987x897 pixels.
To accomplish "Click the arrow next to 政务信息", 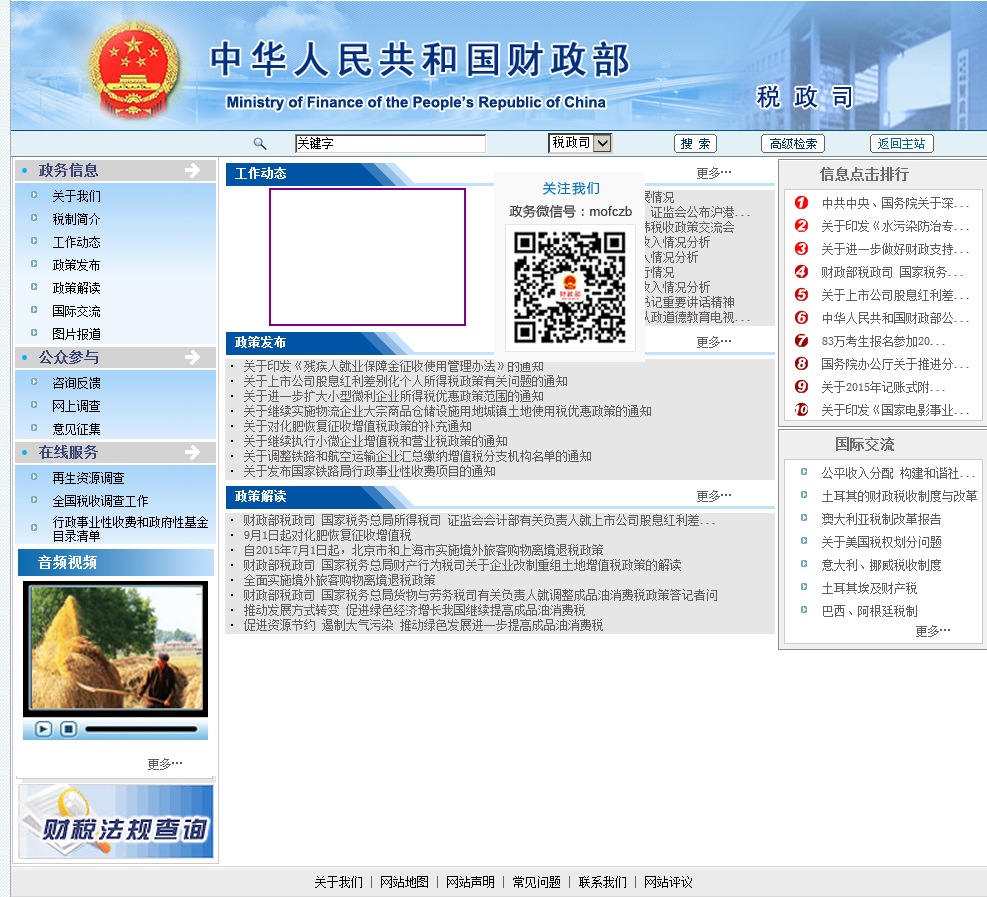I will pyautogui.click(x=192, y=170).
